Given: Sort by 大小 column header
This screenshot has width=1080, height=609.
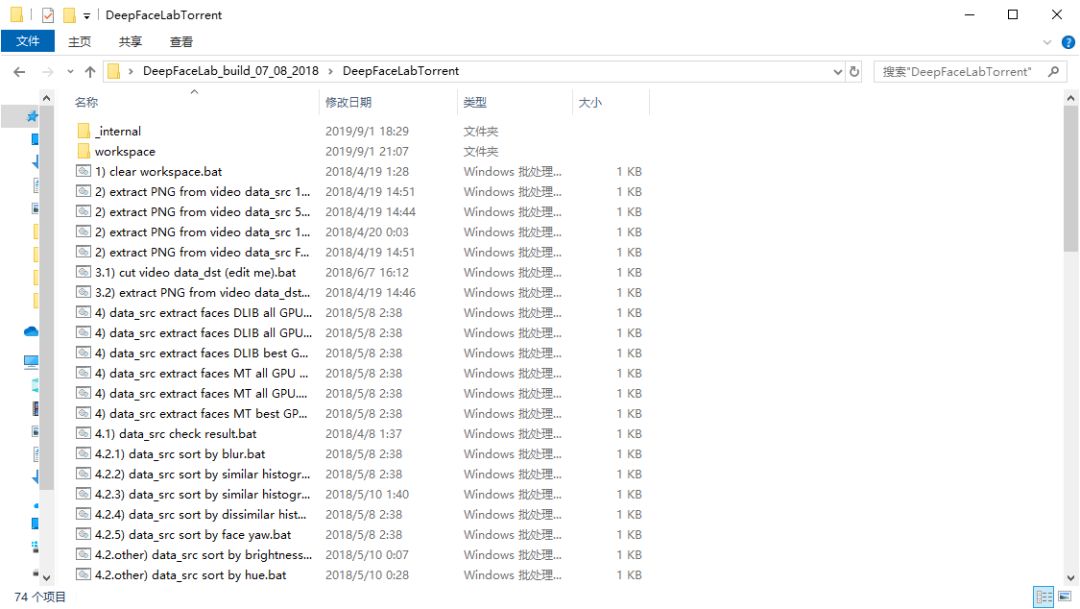Looking at the screenshot, I should (x=590, y=103).
